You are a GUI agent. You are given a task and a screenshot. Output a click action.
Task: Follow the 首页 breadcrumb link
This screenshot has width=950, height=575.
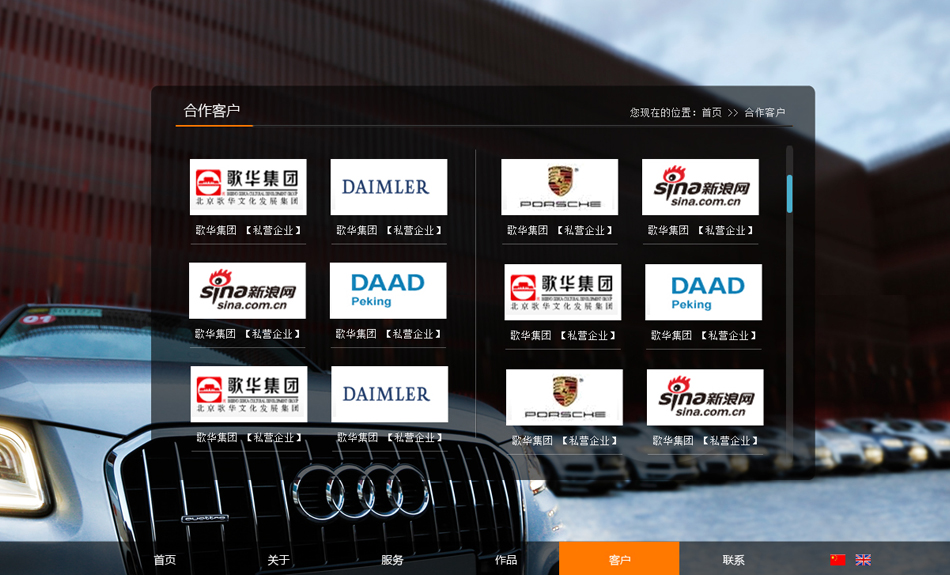(711, 112)
